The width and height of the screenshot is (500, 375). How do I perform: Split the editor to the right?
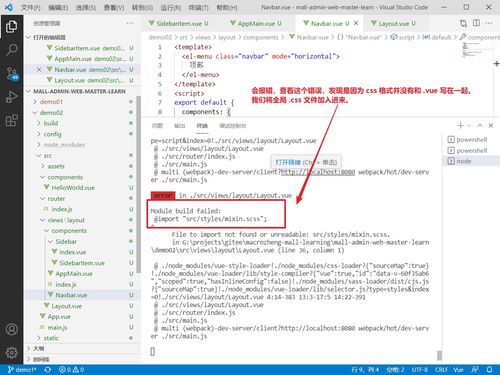click(x=476, y=23)
